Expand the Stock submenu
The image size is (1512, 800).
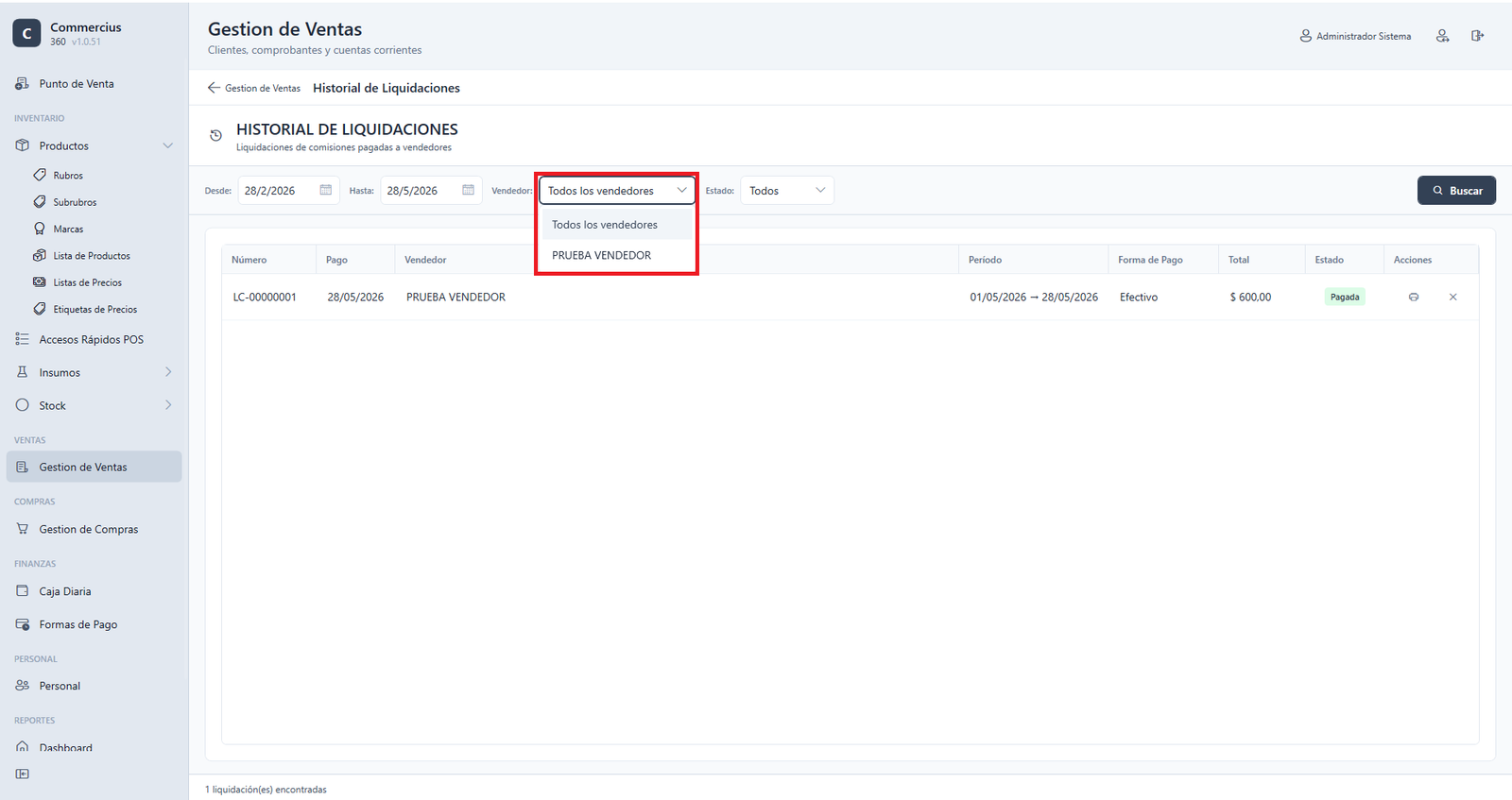click(168, 405)
